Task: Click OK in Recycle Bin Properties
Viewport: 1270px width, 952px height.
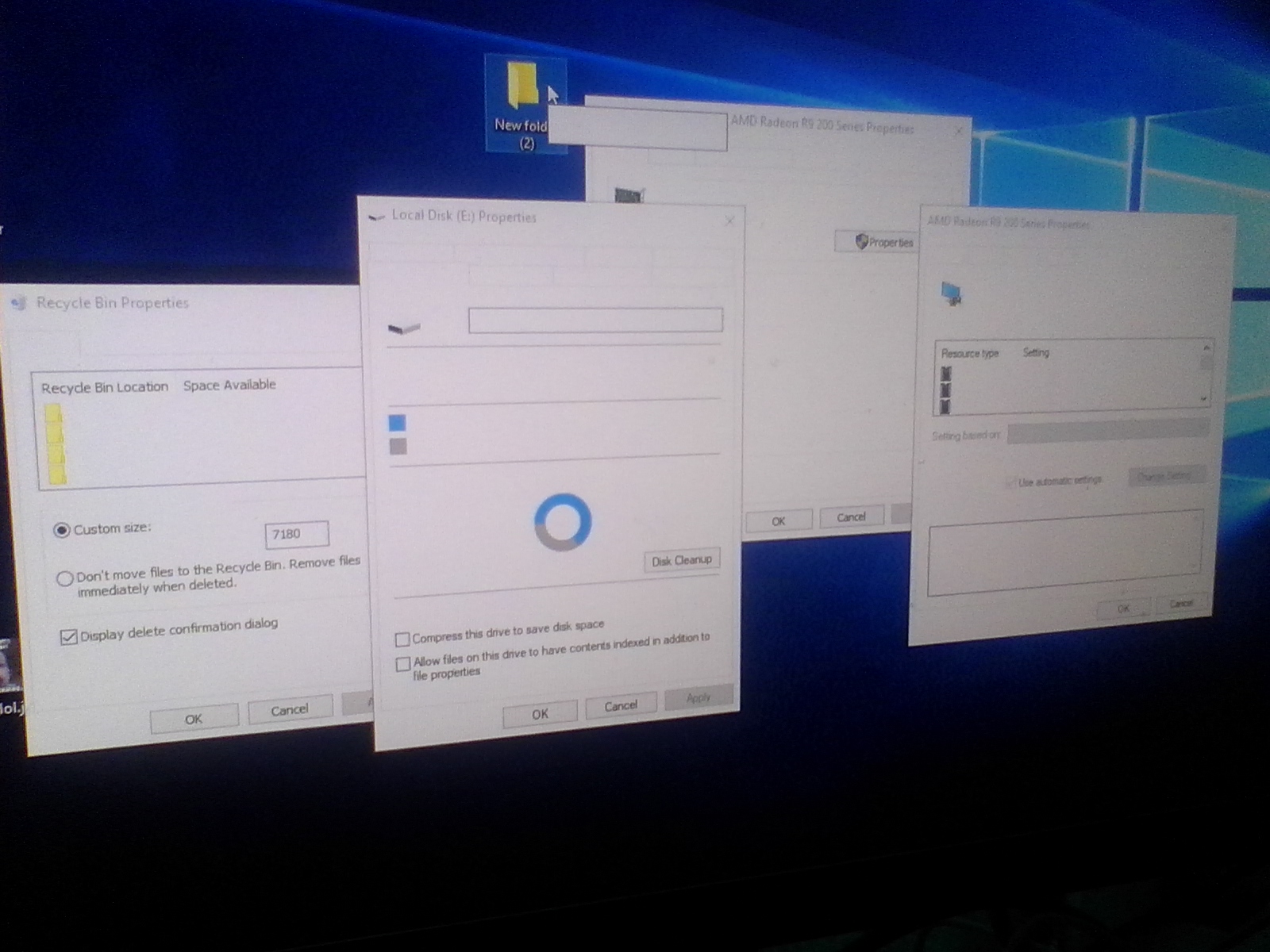Action: pyautogui.click(x=194, y=718)
